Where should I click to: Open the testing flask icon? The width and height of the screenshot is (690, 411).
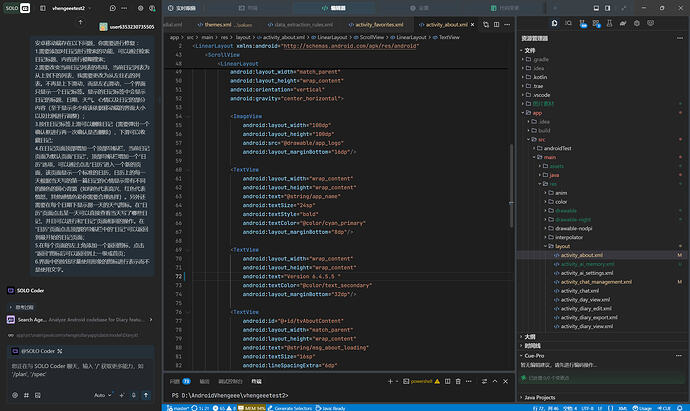pos(609,23)
